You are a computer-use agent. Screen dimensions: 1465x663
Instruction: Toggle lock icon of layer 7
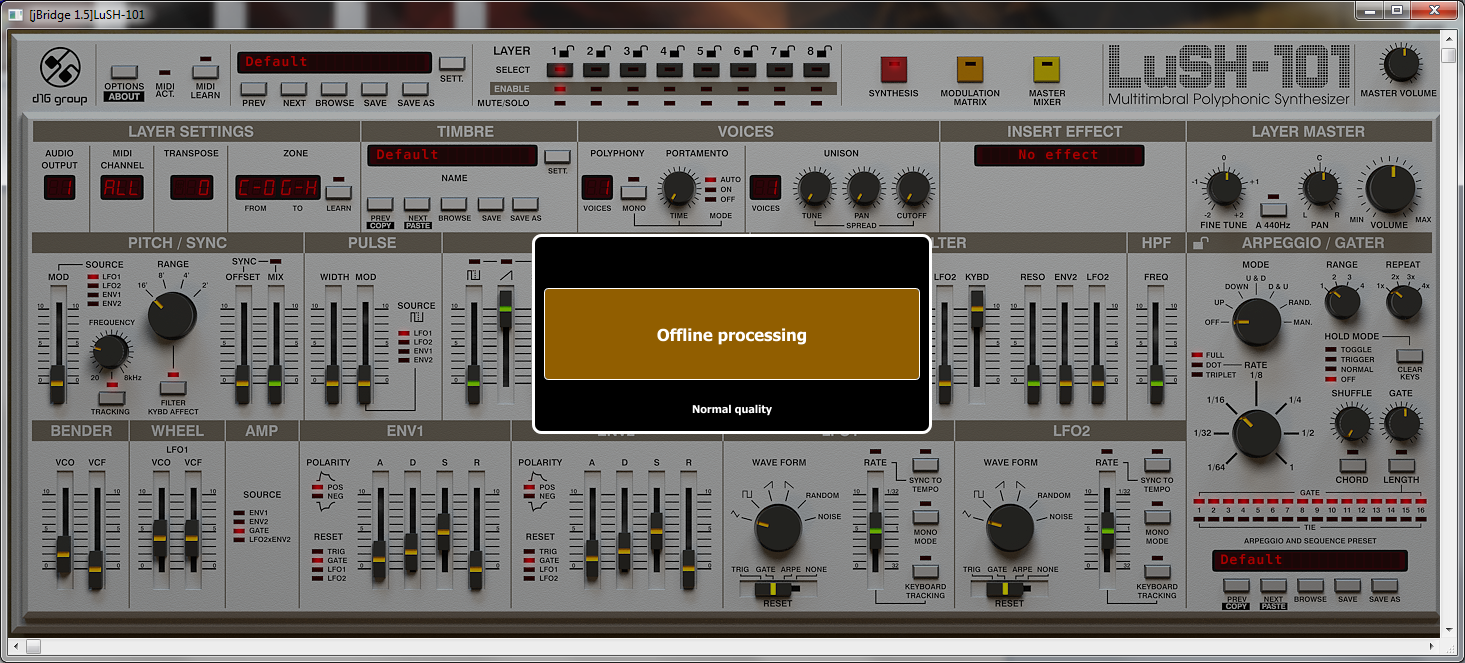pyautogui.click(x=787, y=50)
